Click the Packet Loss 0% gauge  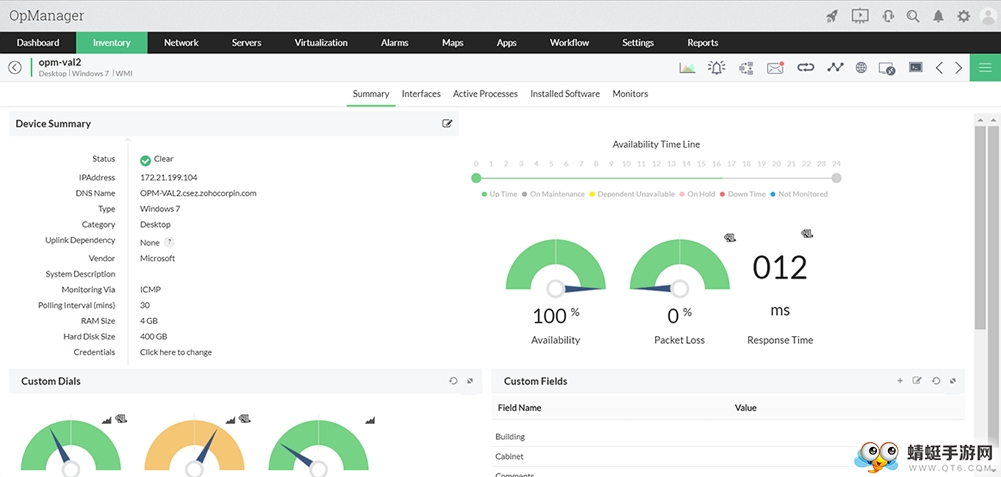click(680, 266)
